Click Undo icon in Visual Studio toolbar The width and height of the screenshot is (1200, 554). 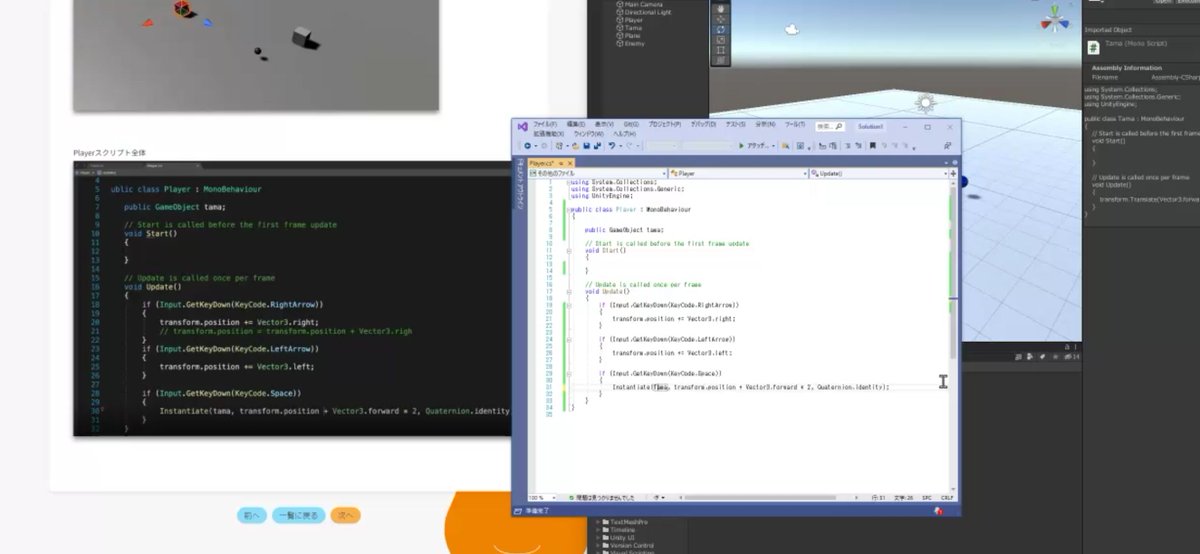[612, 146]
